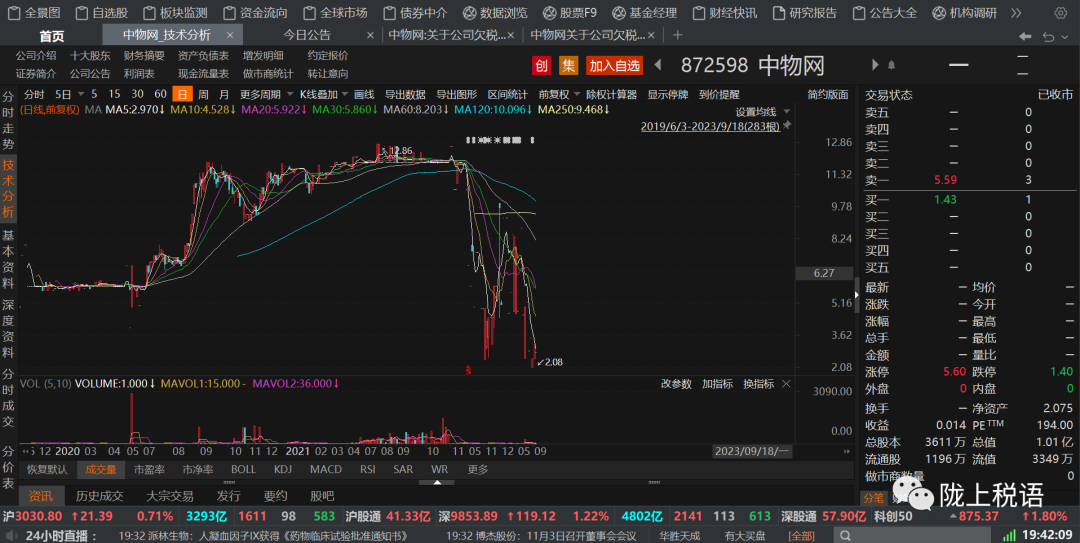The width and height of the screenshot is (1080, 543).
Task: Select the MACD indicator
Action: coord(326,469)
